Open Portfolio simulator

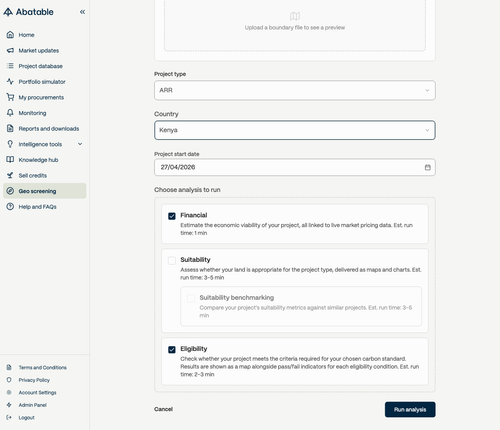click(x=45, y=82)
